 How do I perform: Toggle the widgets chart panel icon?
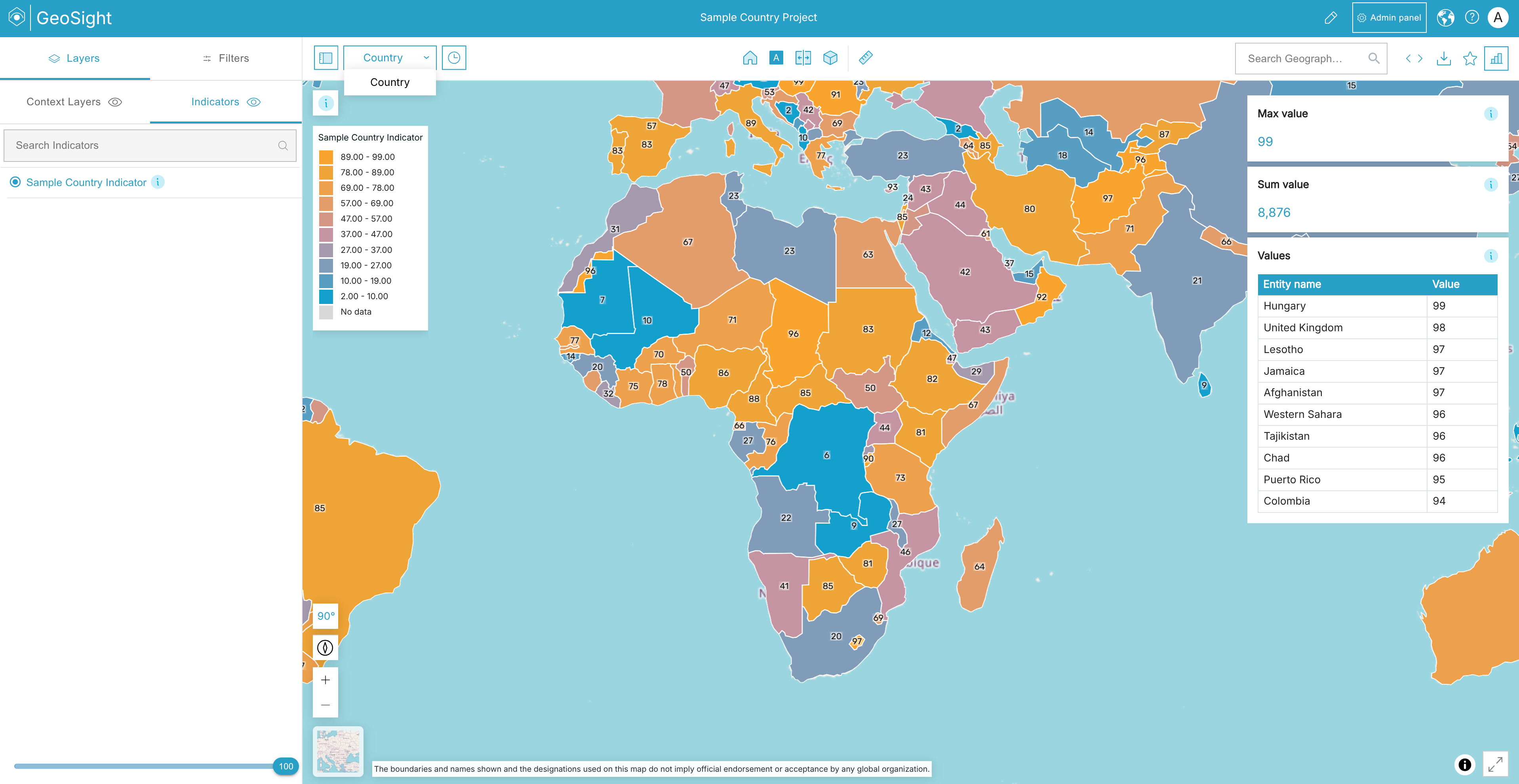click(1496, 58)
